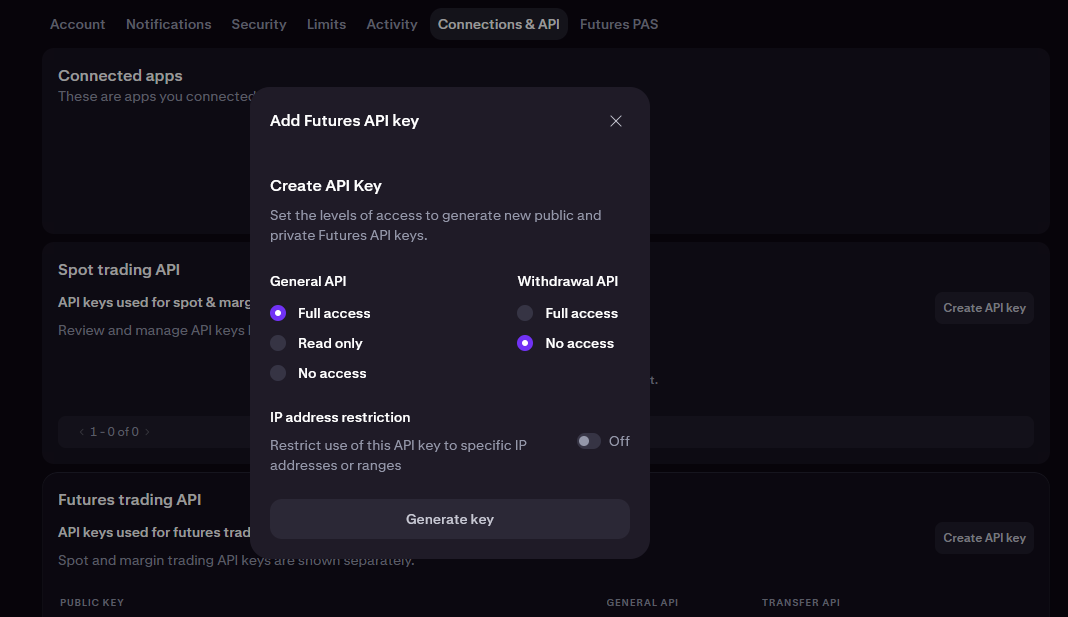Switch to the Notifications tab
This screenshot has height=617, width=1068.
tap(168, 24)
